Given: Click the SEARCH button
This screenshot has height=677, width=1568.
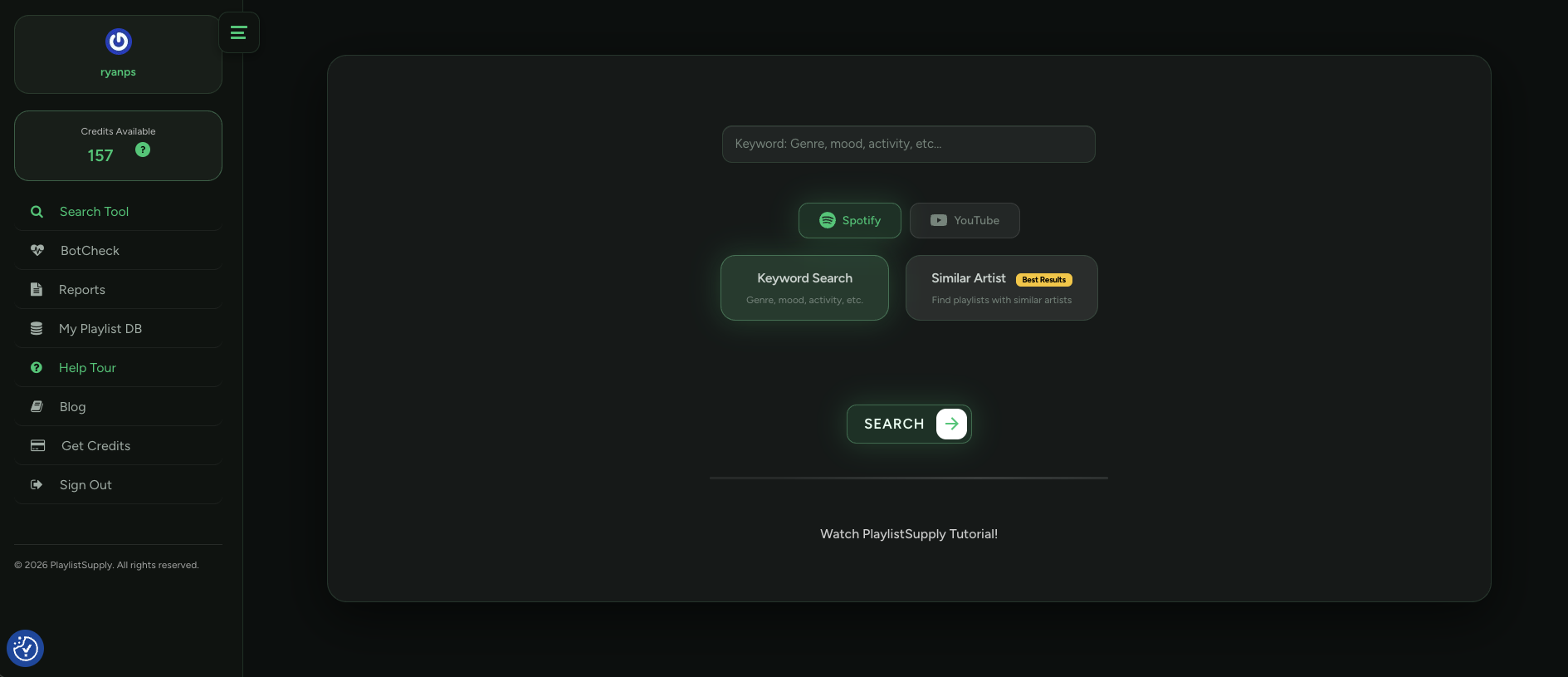Looking at the screenshot, I should click(909, 424).
